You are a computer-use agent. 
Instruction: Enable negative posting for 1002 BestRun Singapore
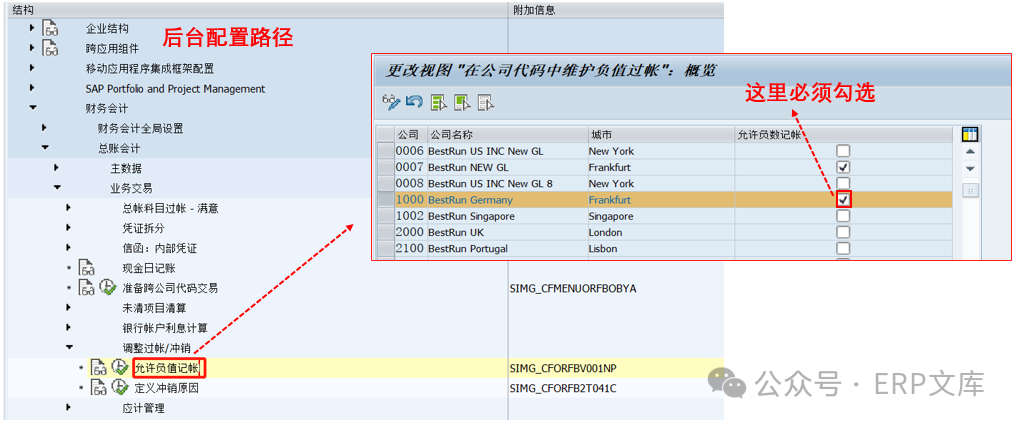pyautogui.click(x=843, y=216)
